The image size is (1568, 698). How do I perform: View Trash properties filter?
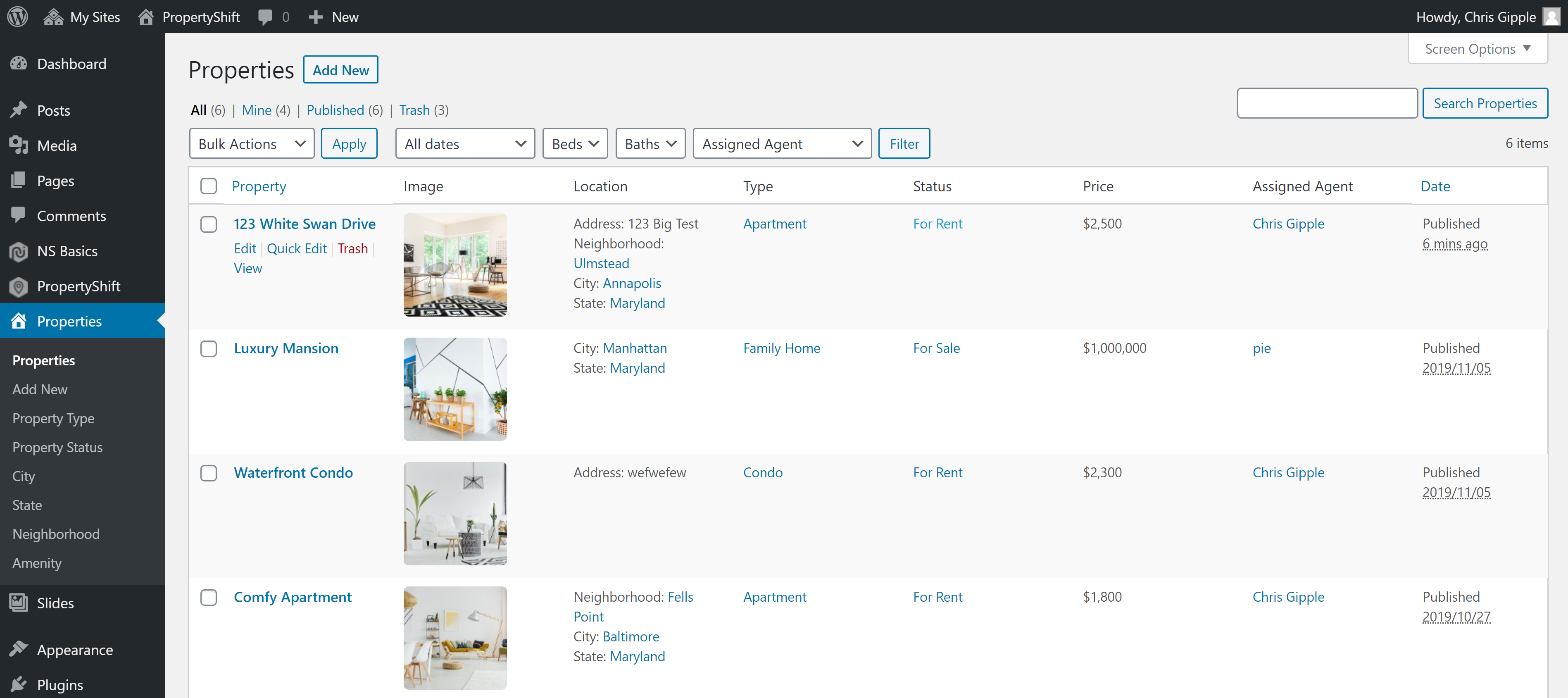click(414, 110)
